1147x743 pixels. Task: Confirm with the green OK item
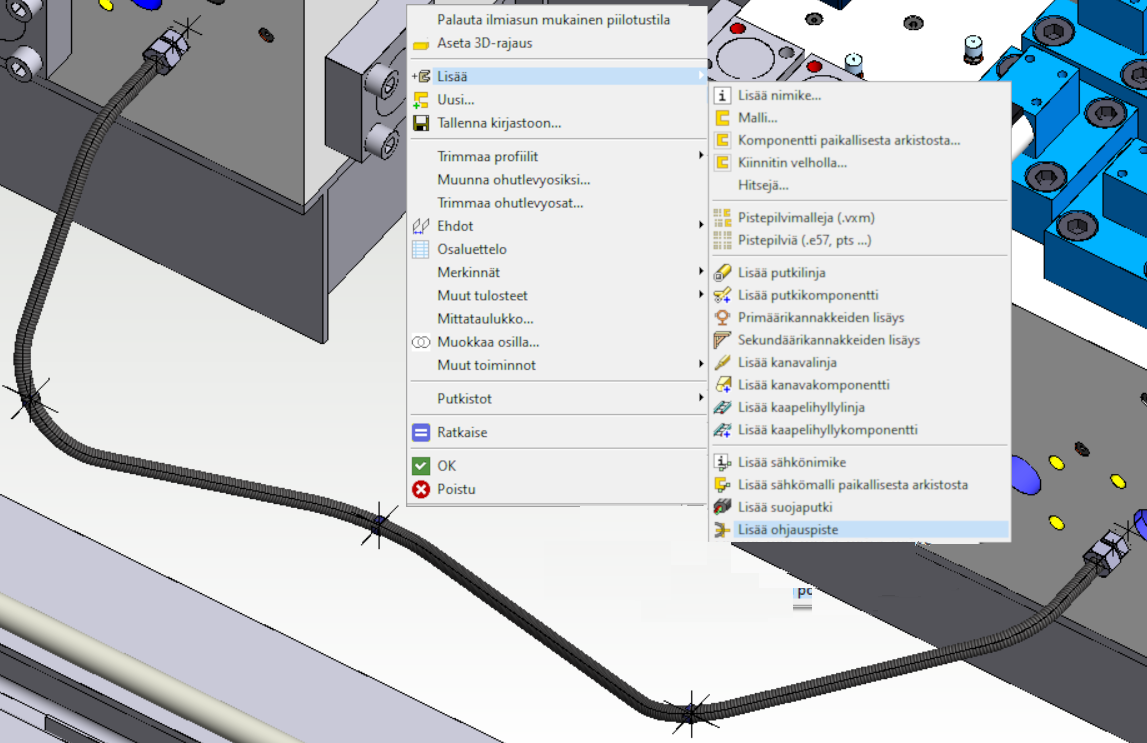click(x=446, y=466)
